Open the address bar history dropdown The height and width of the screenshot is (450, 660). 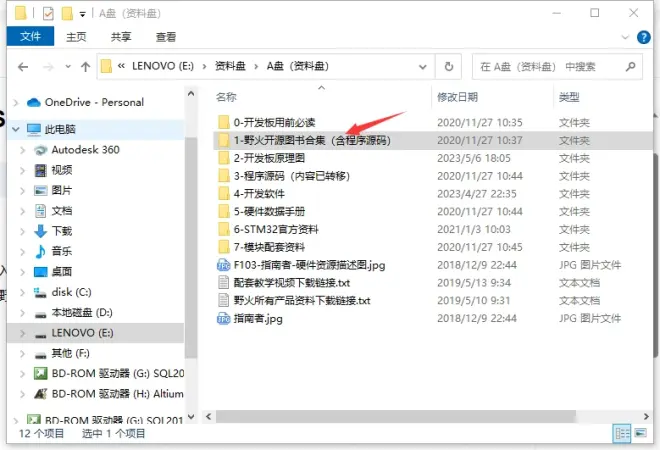click(x=423, y=67)
